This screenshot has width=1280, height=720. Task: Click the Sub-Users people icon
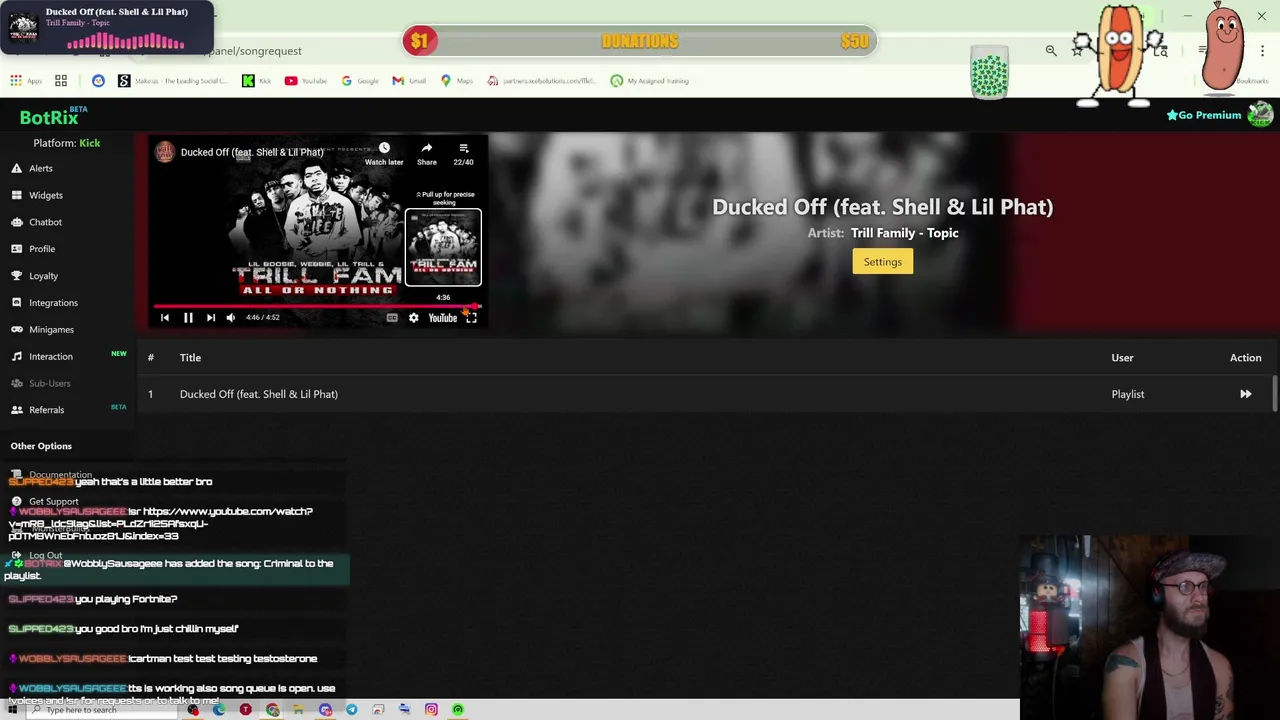[16, 383]
